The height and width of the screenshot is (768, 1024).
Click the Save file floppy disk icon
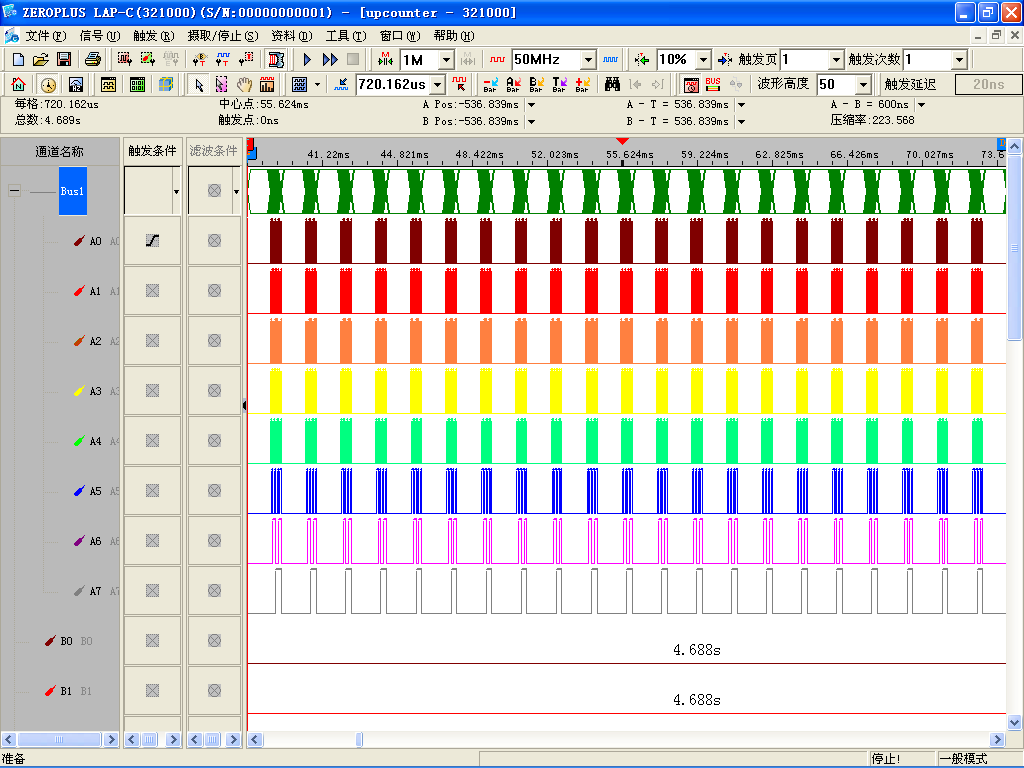pyautogui.click(x=63, y=60)
